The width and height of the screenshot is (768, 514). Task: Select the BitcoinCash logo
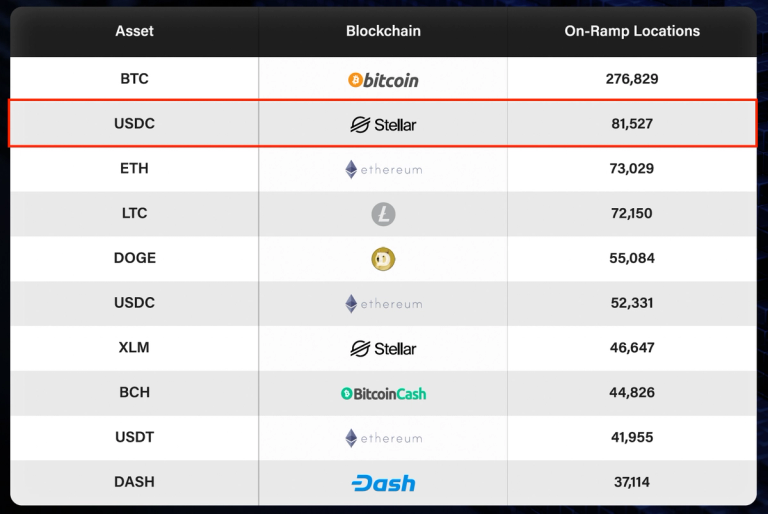pos(383,393)
